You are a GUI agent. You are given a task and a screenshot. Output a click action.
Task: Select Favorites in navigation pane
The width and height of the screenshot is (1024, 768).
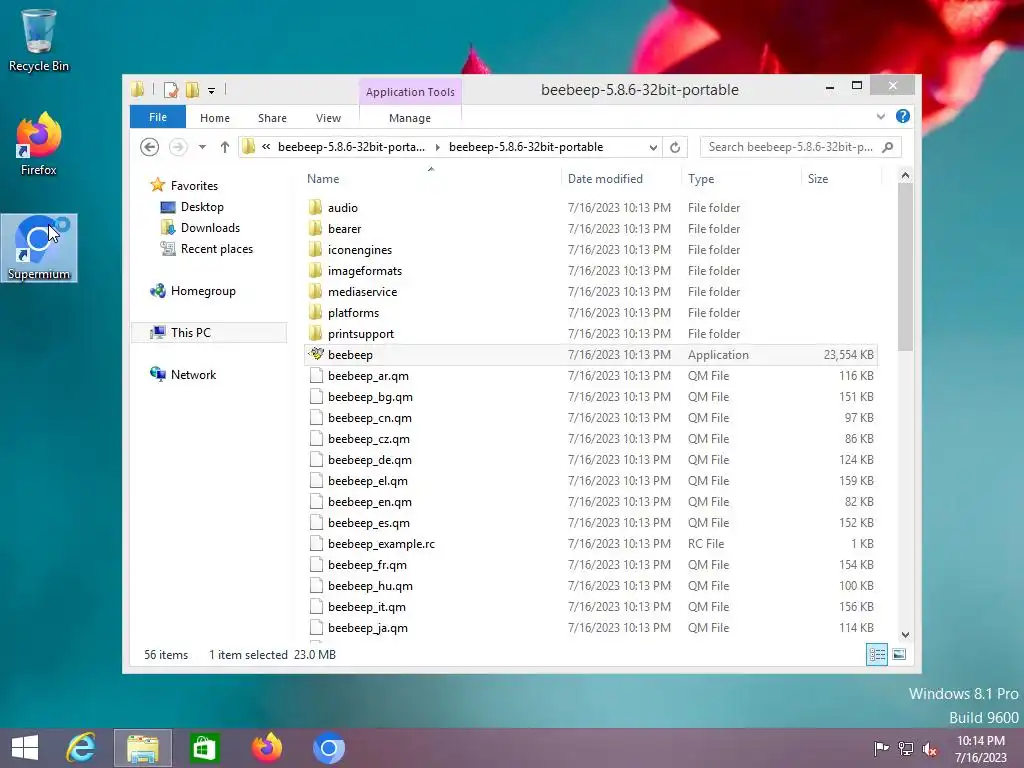click(x=194, y=185)
